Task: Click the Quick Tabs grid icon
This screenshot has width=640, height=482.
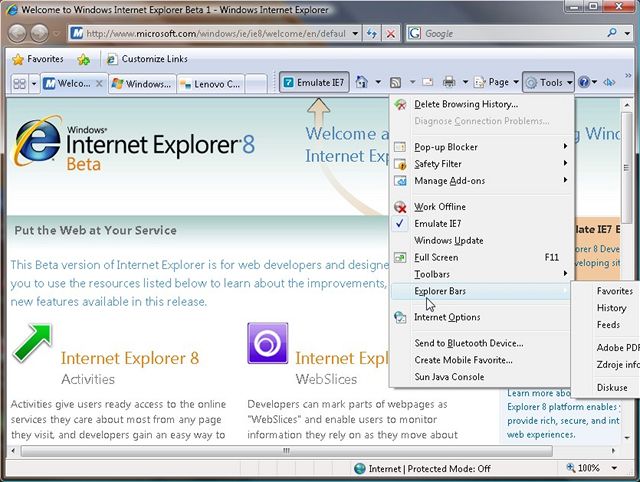Action: pos(19,84)
